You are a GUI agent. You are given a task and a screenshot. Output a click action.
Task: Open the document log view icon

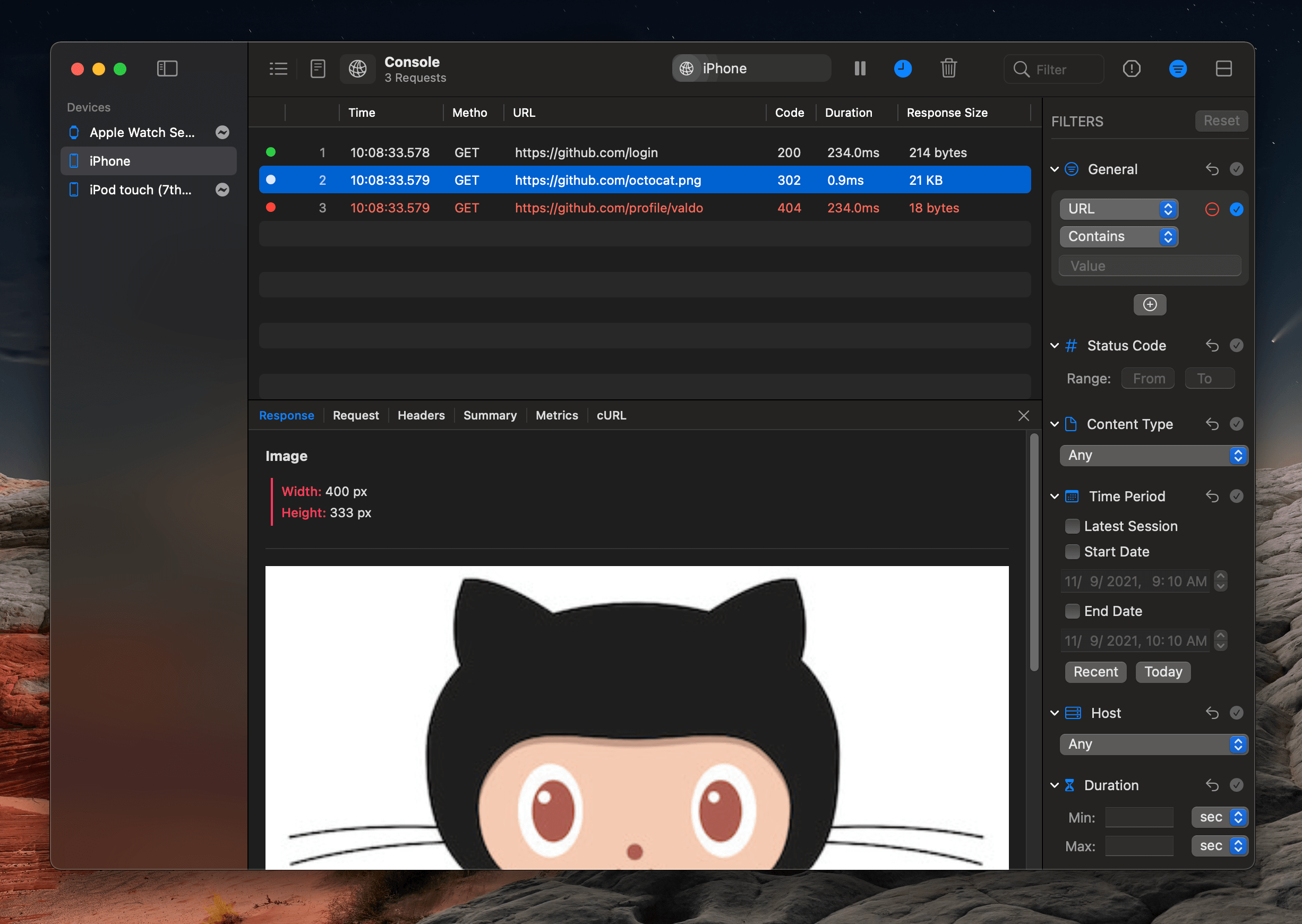click(x=318, y=69)
